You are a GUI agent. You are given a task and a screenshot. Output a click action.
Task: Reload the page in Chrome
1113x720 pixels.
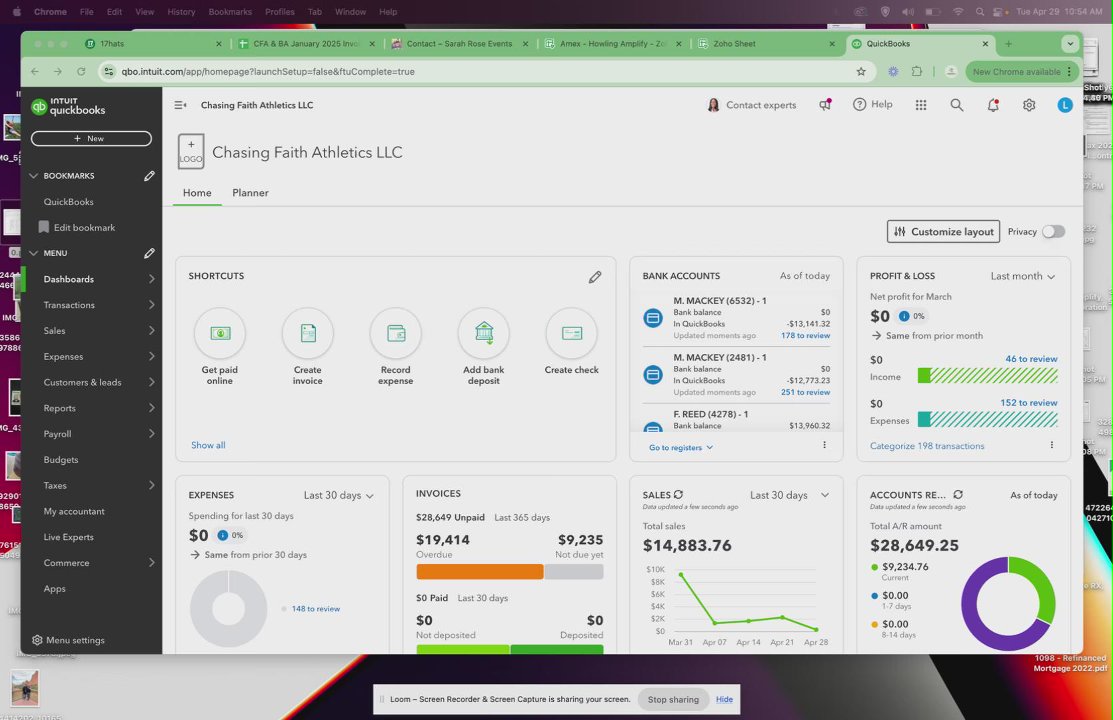click(x=81, y=72)
